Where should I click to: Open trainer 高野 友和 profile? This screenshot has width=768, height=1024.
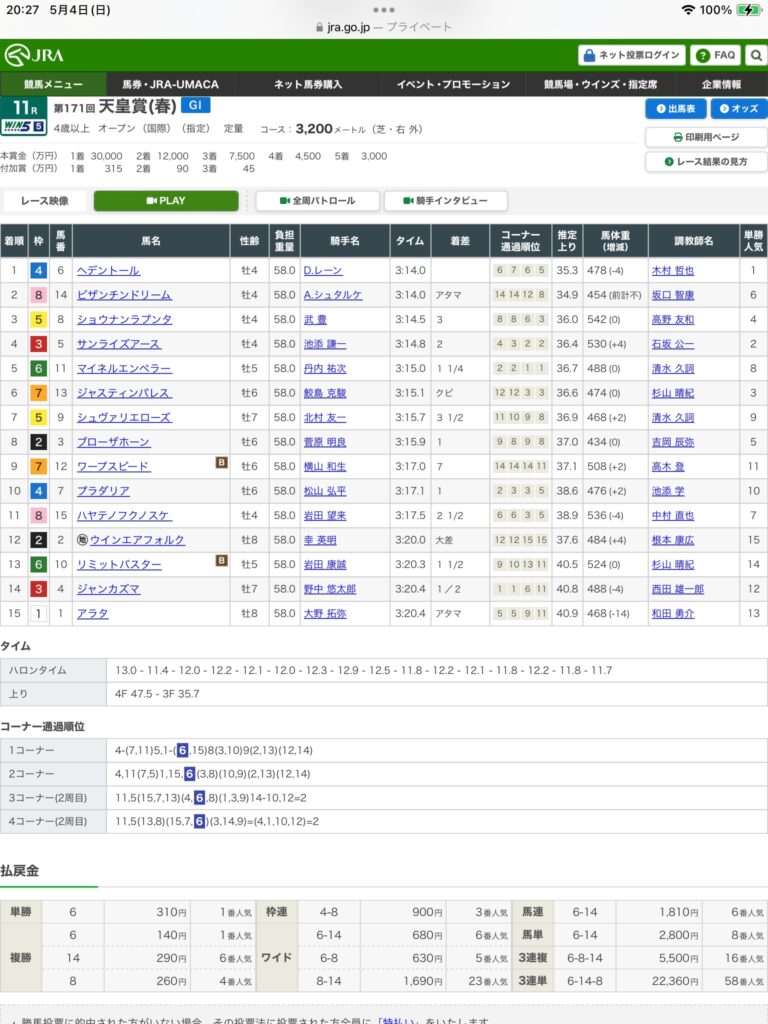pyautogui.click(x=673, y=319)
